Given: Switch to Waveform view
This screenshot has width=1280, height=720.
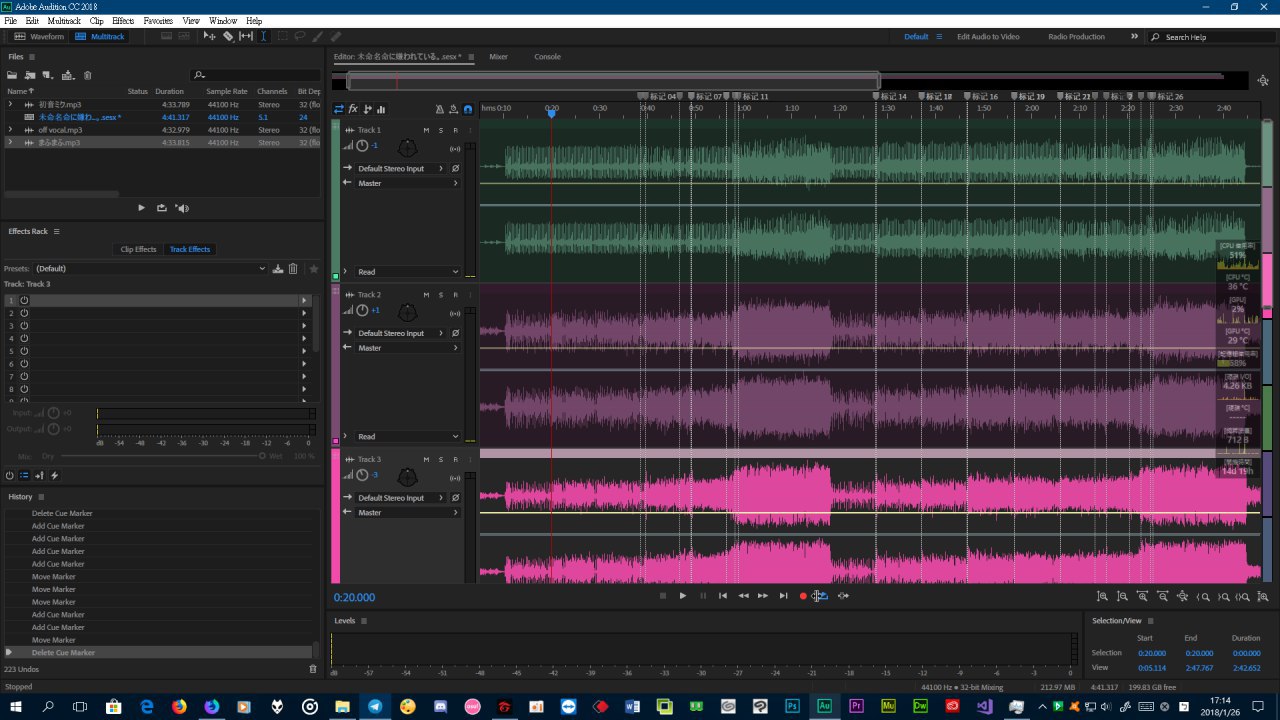Looking at the screenshot, I should (39, 36).
